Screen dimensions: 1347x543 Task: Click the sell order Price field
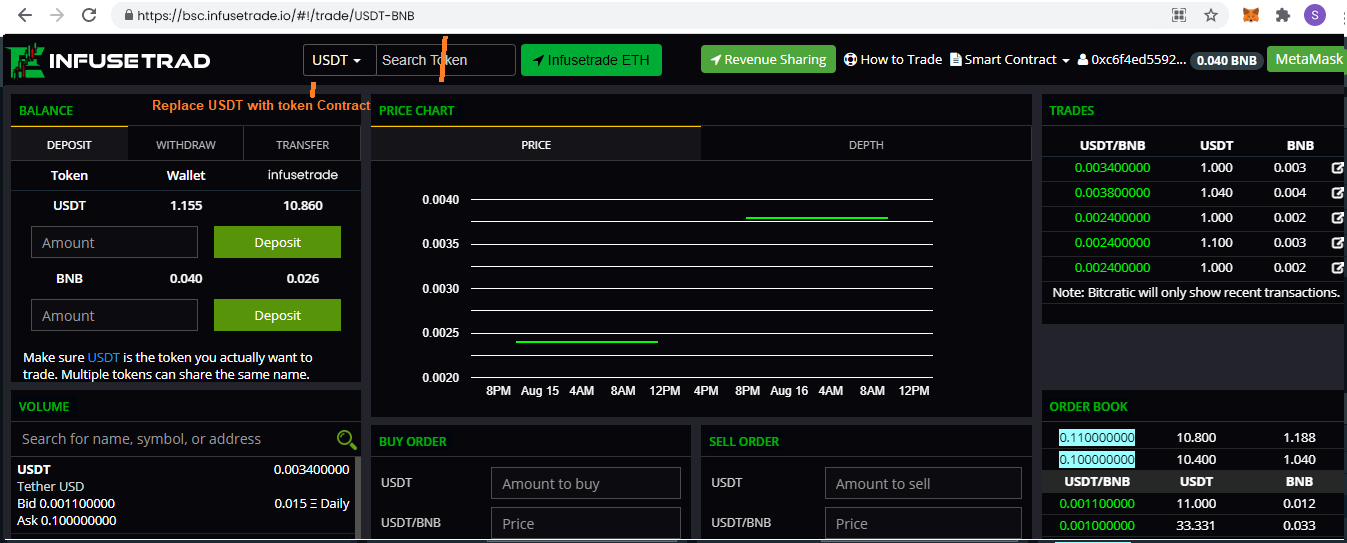[x=923, y=523]
